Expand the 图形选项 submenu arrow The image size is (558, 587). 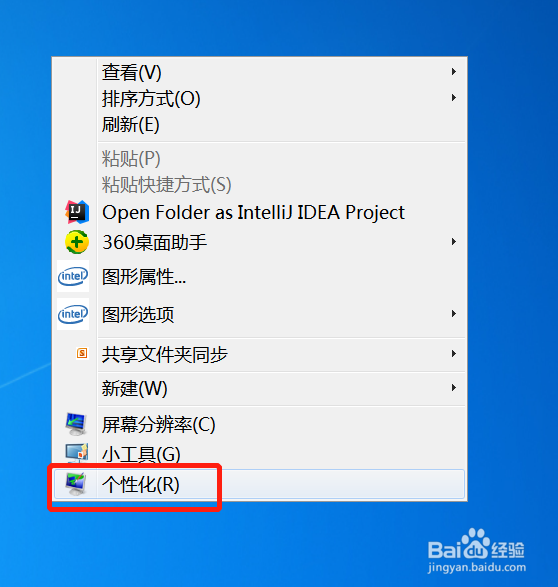click(x=454, y=314)
